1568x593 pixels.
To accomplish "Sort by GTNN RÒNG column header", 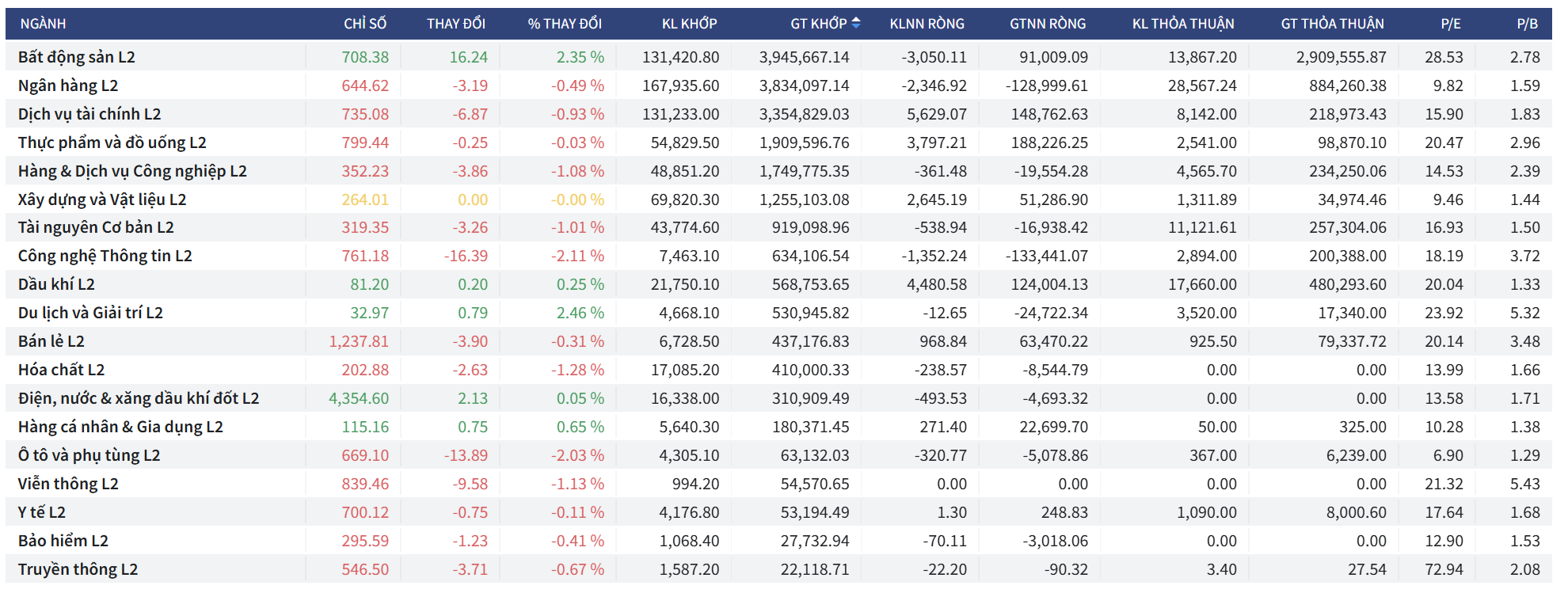I will coord(1048,24).
